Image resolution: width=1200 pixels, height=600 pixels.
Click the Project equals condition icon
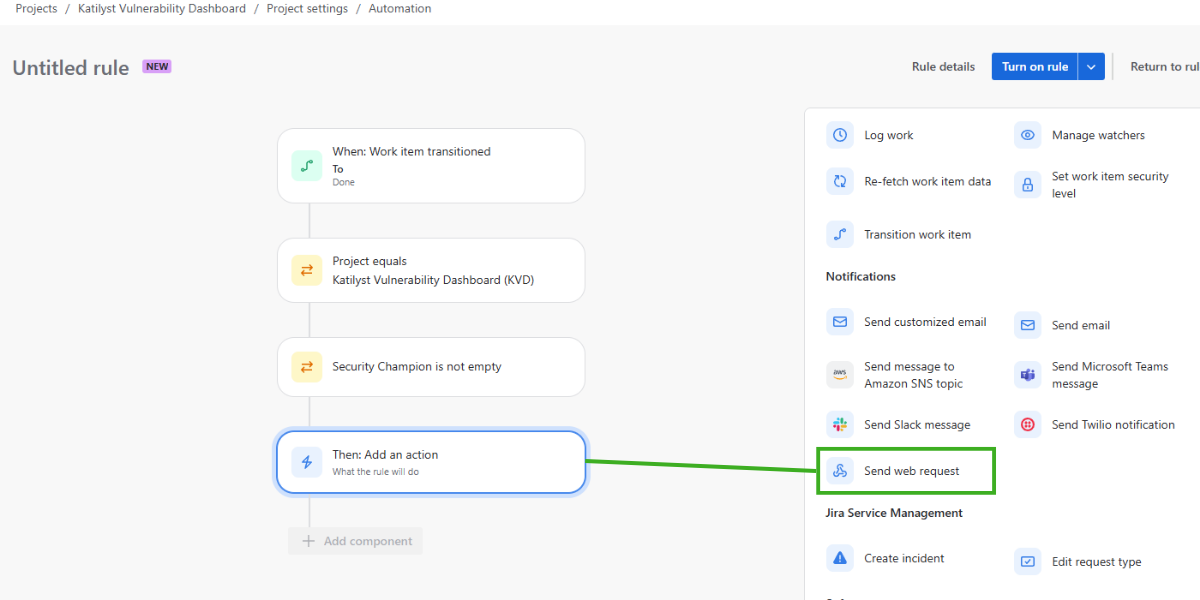307,270
